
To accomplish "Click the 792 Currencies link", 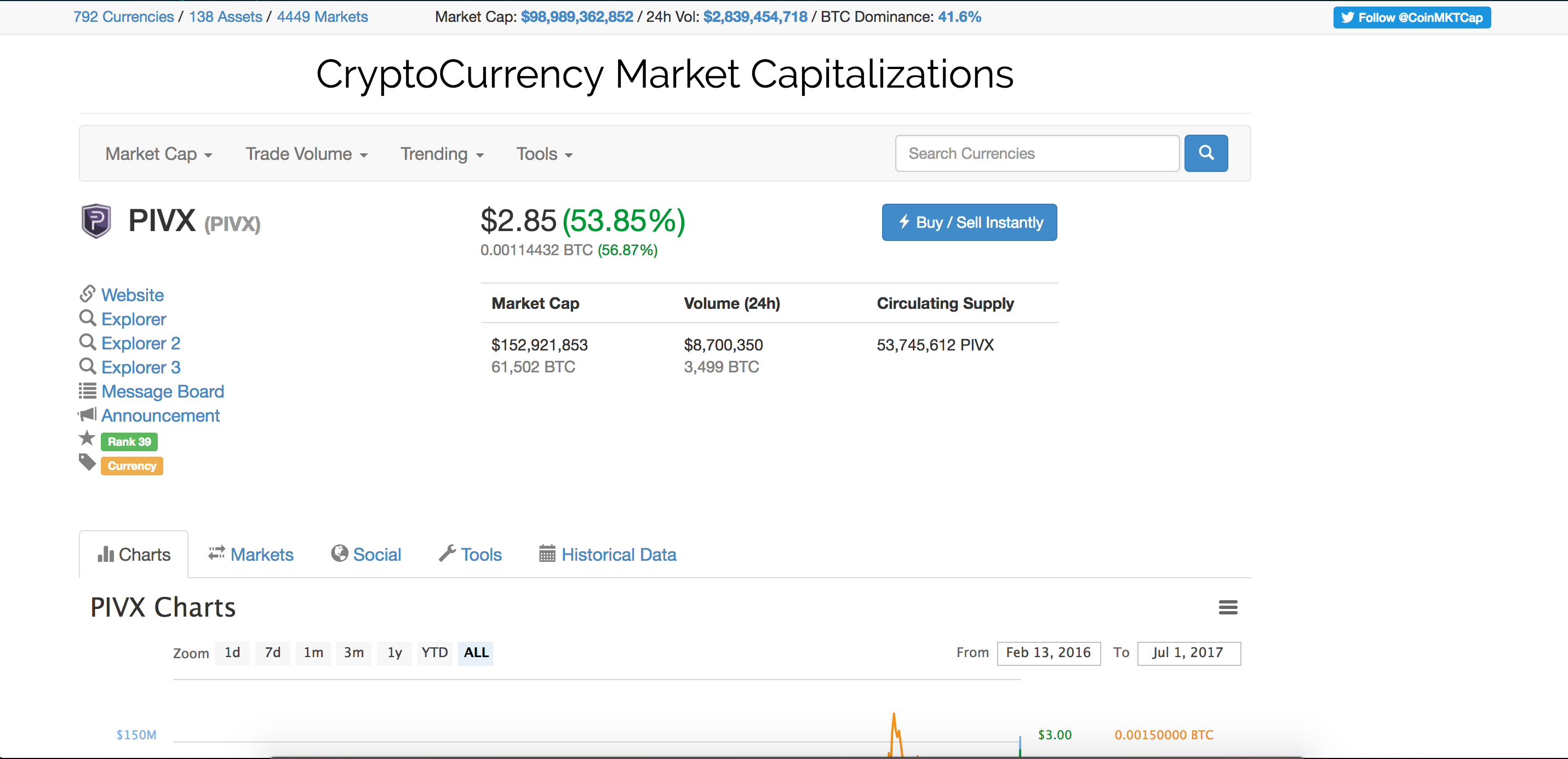I will (x=124, y=17).
